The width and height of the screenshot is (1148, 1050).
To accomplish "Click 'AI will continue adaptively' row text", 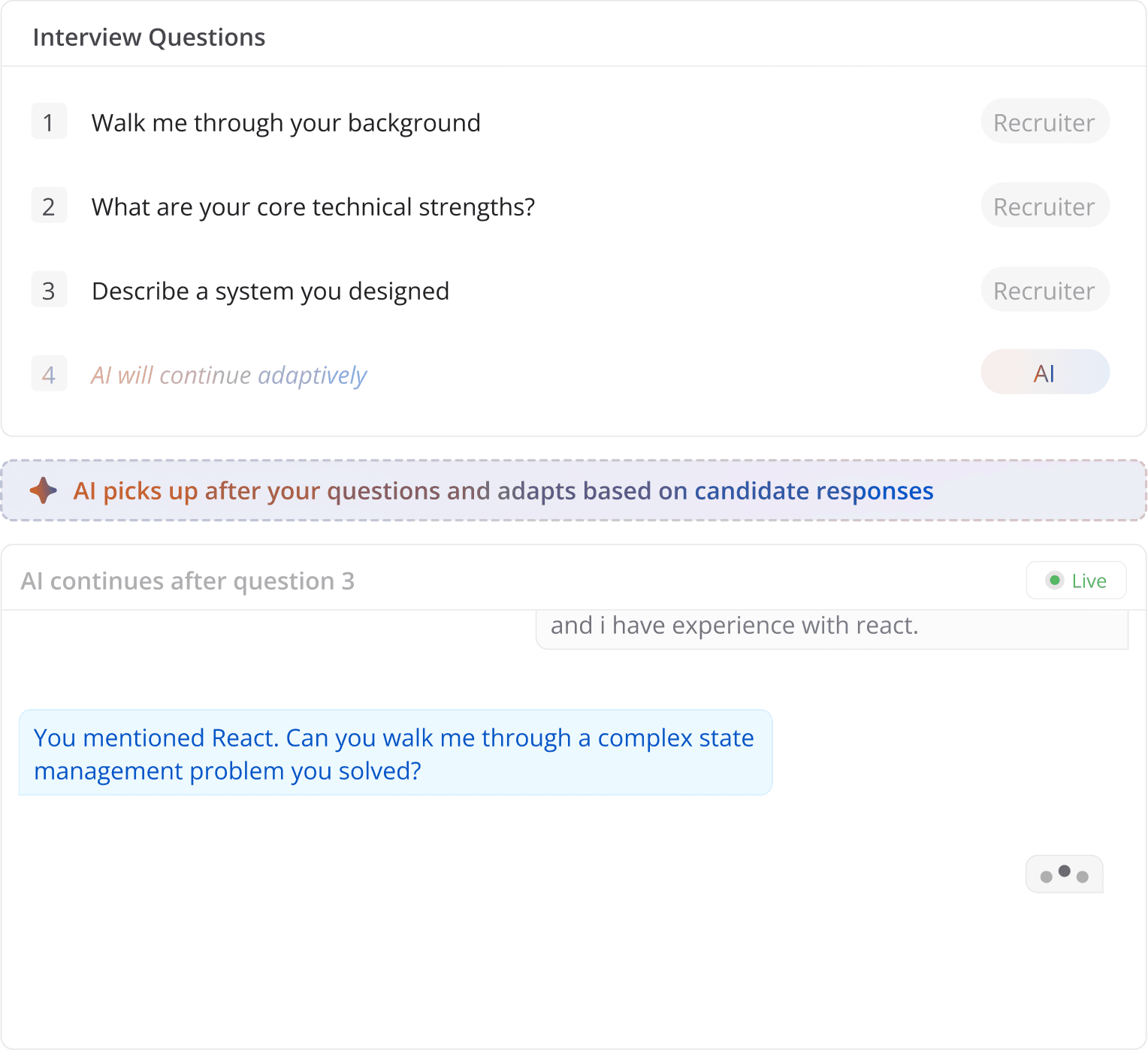I will pyautogui.click(x=228, y=375).
